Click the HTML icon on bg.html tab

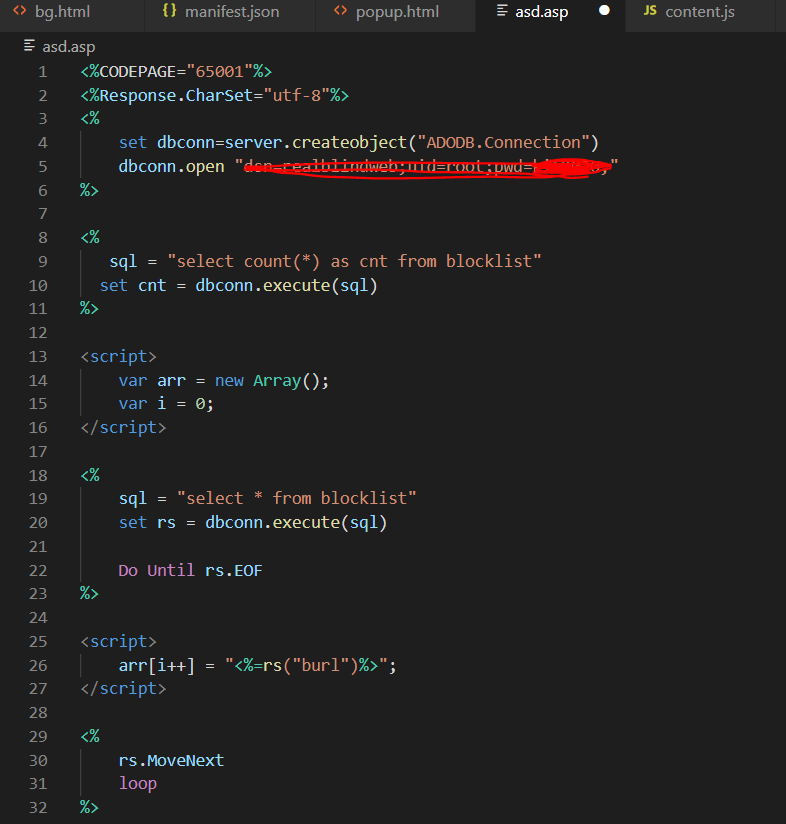tap(19, 12)
